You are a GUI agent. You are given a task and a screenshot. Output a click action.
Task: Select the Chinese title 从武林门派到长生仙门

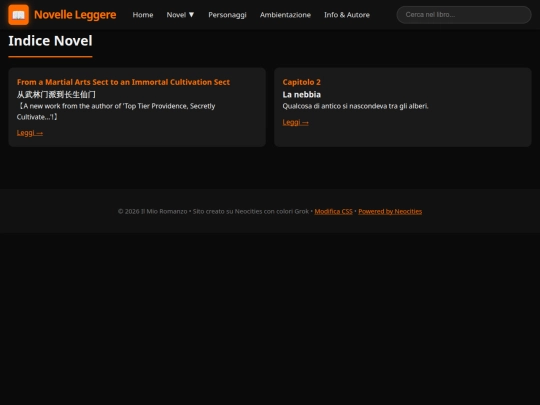click(56, 94)
